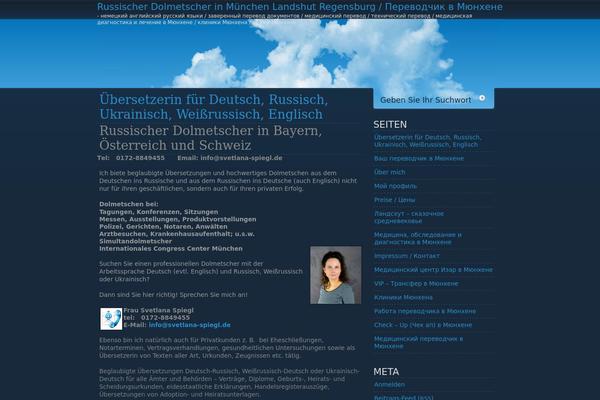The image size is (600, 400).
Task: Click 'Tagungen, Konferenzen, Sitzungen' line
Action: [x=158, y=212]
